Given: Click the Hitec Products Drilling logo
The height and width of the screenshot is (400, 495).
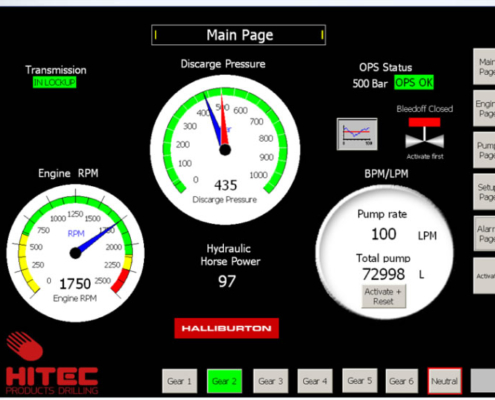Looking at the screenshot, I should (52, 363).
